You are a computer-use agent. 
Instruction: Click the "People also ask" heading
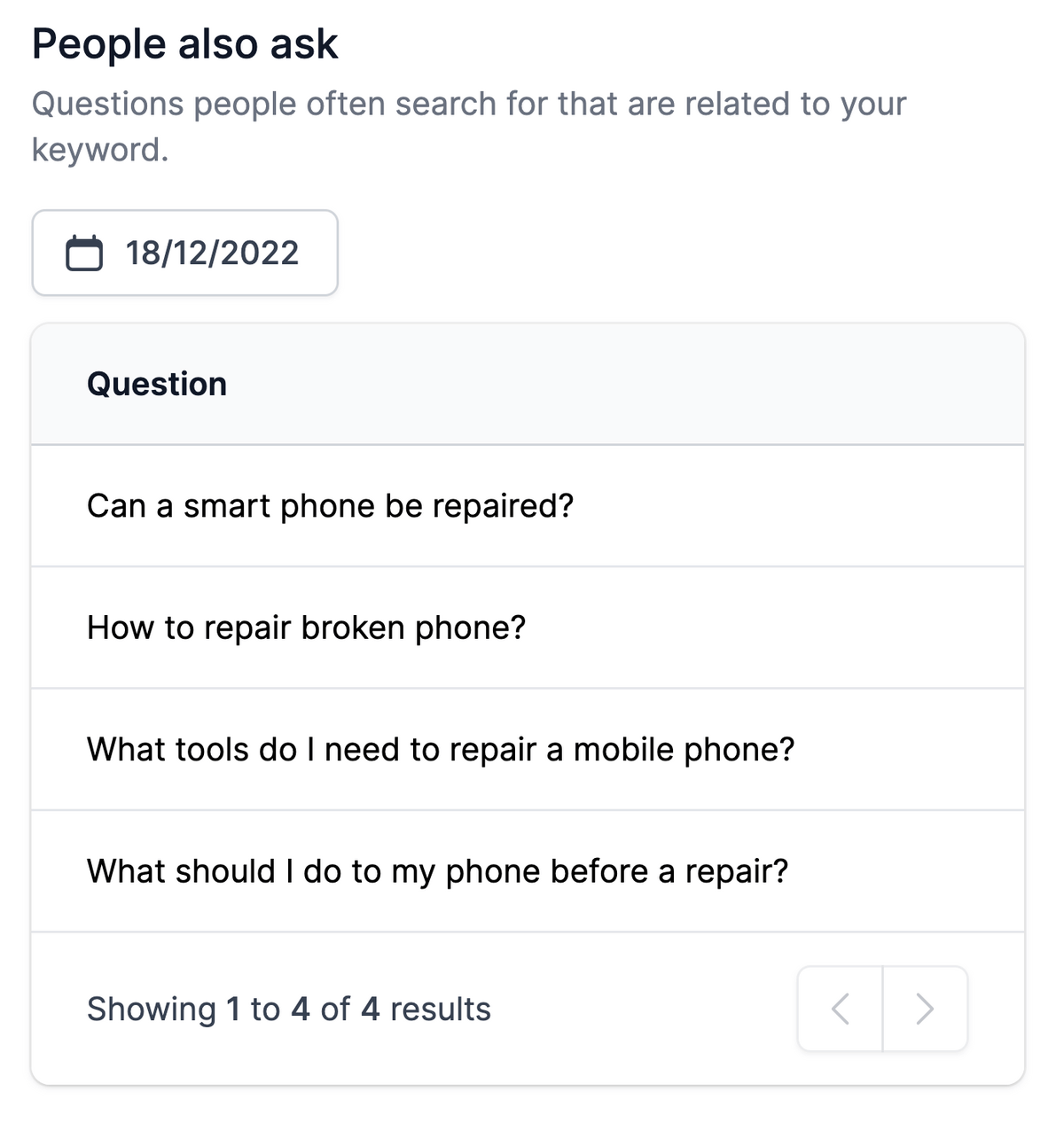[x=184, y=44]
